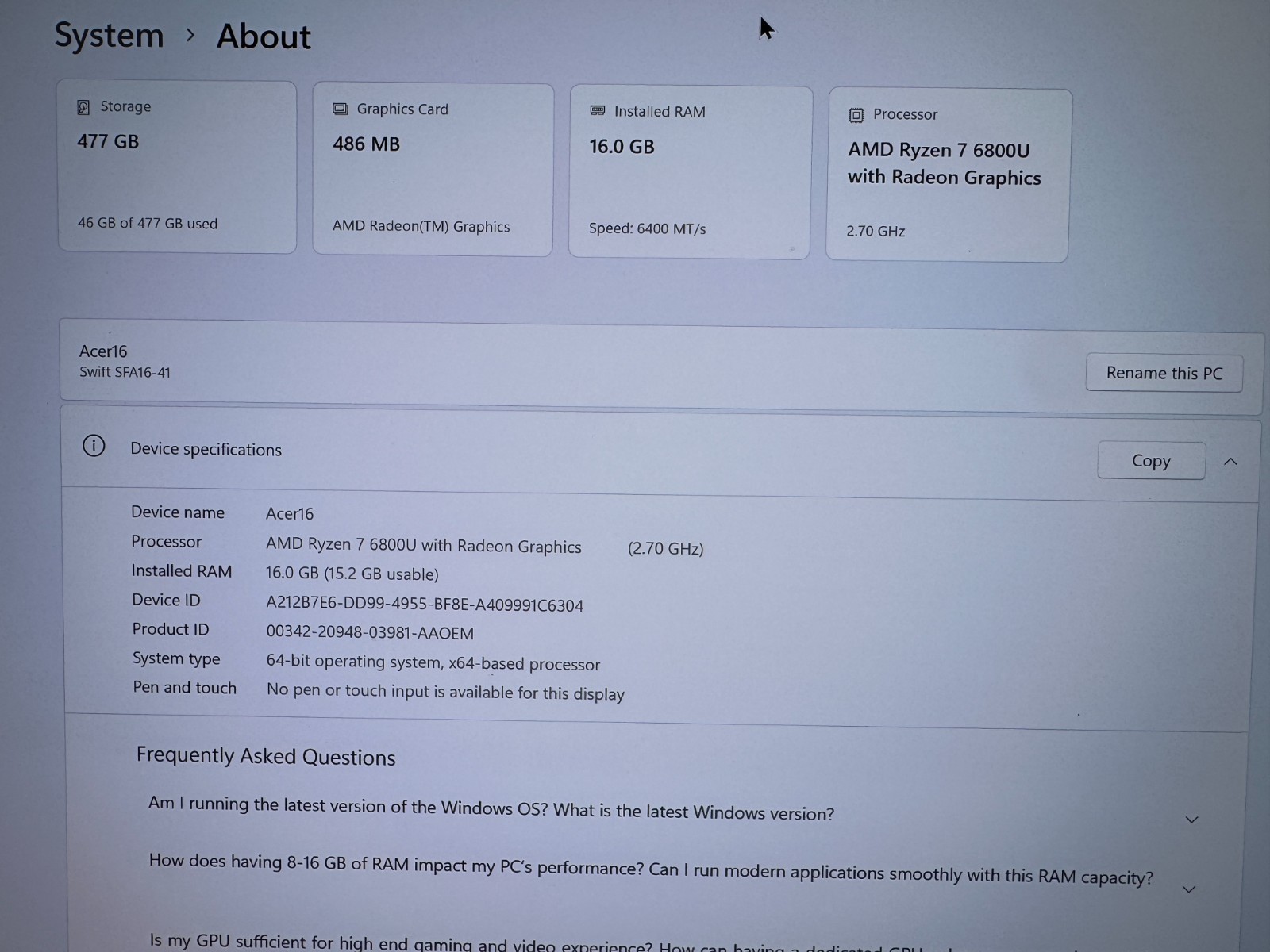
Task: Go back to System in breadcrumb
Action: coord(109,36)
